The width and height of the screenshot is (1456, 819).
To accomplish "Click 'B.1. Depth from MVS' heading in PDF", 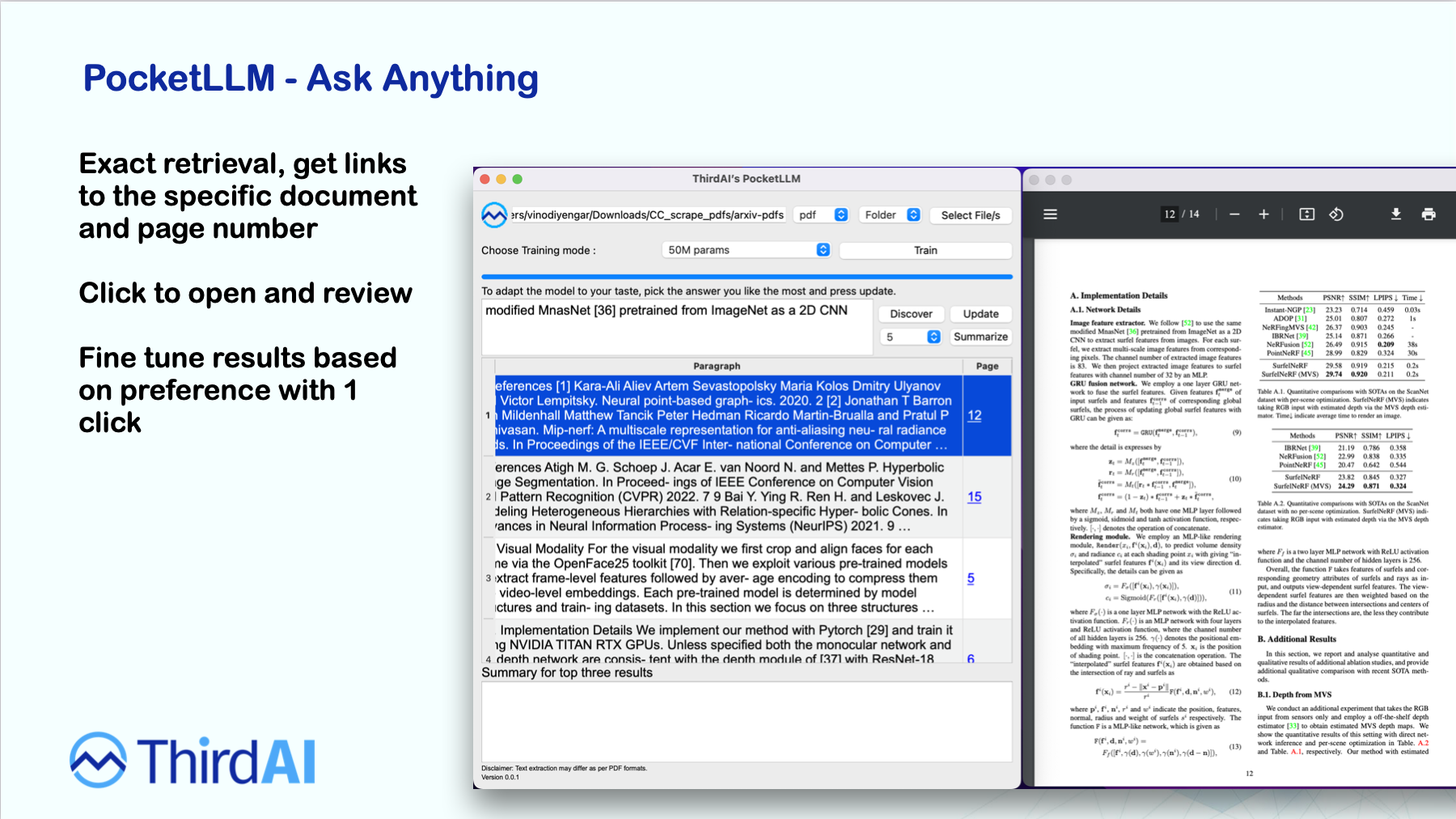I will pos(1294,694).
